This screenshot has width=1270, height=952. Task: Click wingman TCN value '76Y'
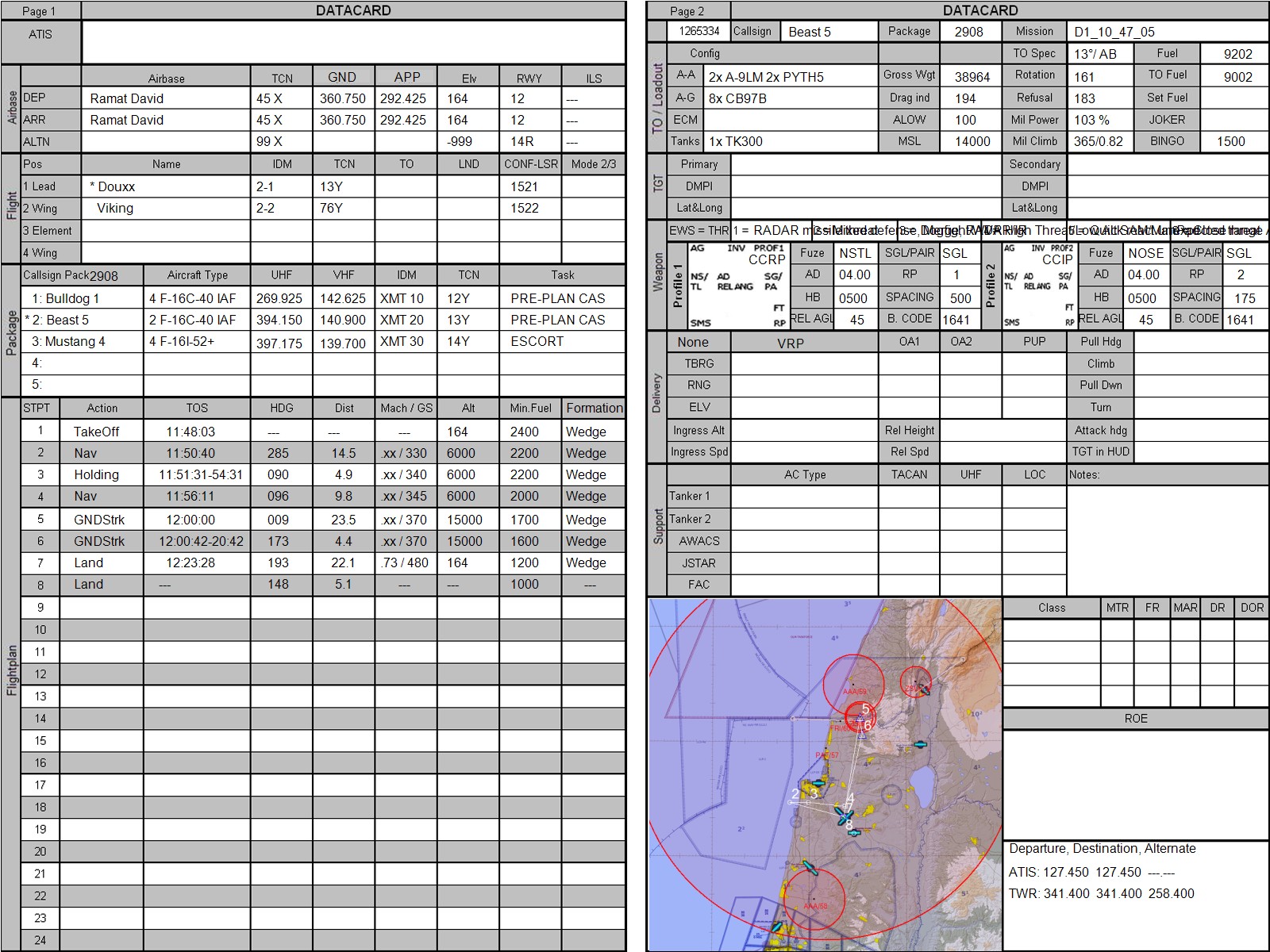(x=331, y=208)
